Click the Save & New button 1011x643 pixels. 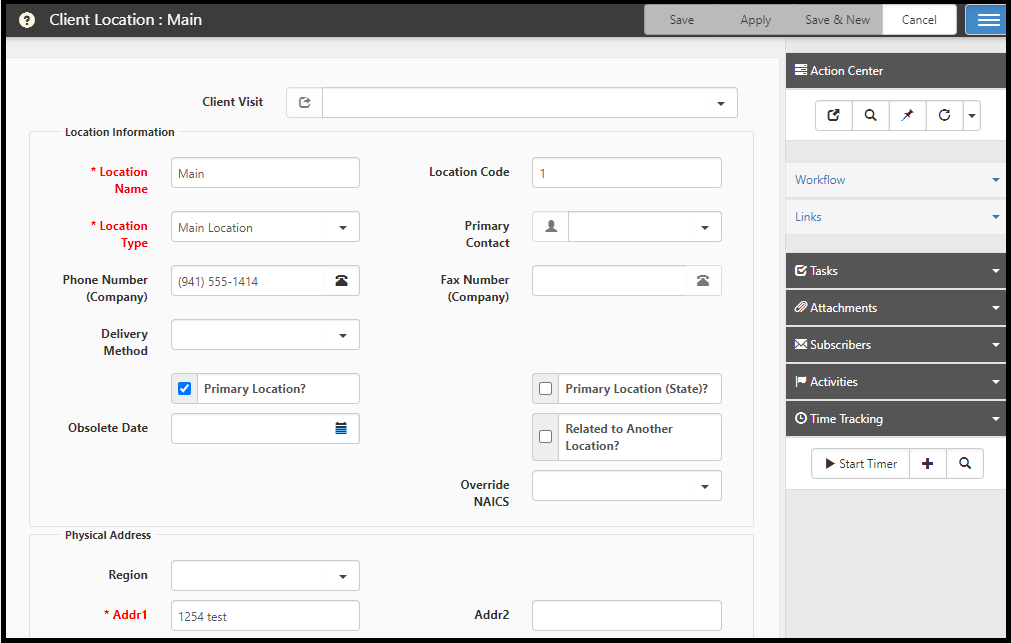pos(837,20)
